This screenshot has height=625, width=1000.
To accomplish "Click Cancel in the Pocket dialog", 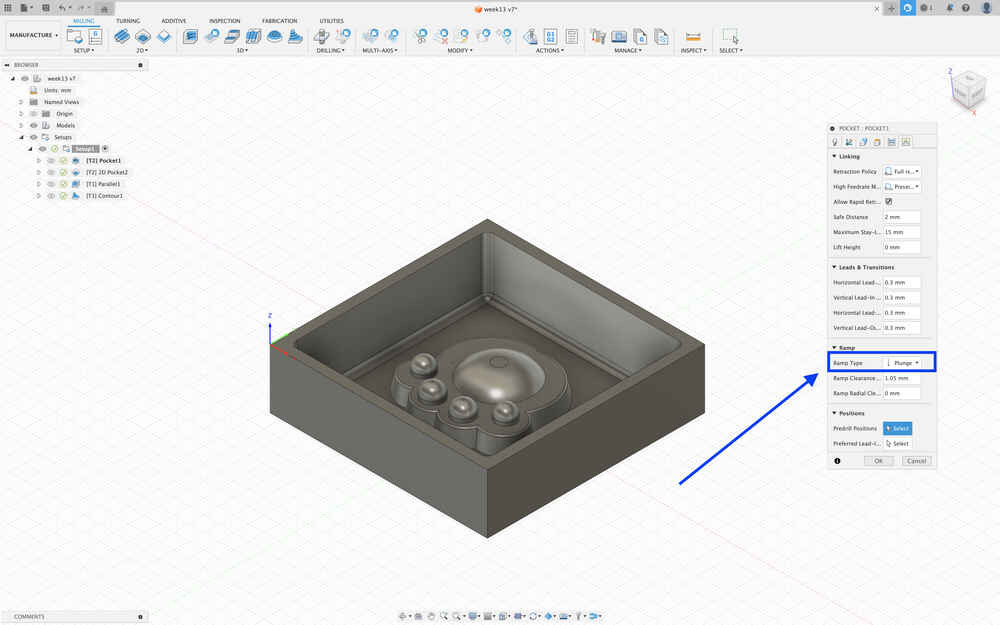I will [916, 461].
